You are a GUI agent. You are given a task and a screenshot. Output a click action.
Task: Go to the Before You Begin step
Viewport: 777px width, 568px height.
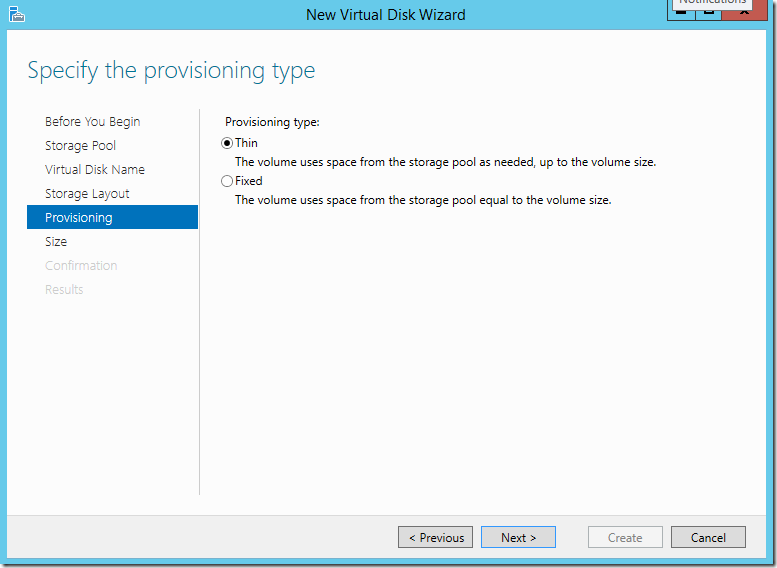point(92,122)
